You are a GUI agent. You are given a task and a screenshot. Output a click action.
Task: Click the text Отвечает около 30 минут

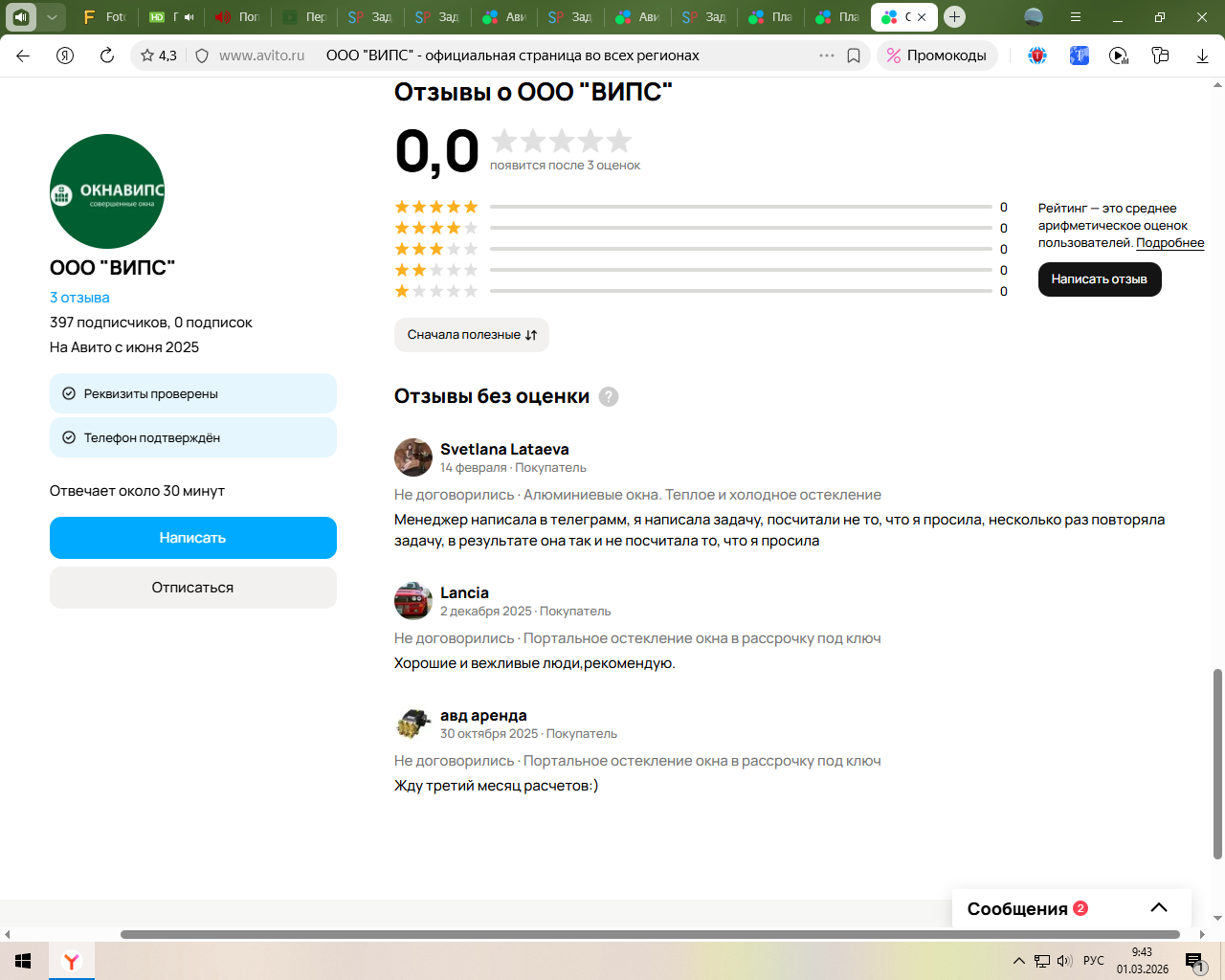137,491
